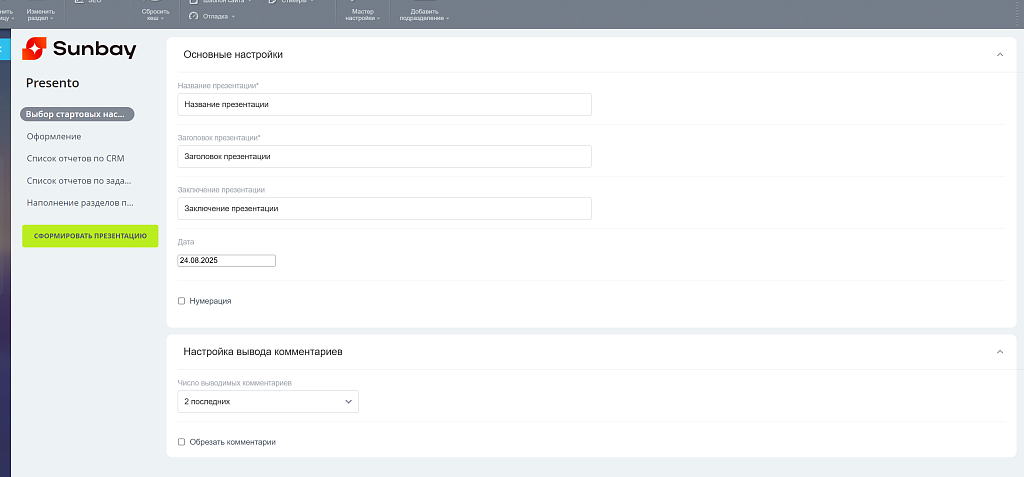The height and width of the screenshot is (477, 1024).
Task: Open the Число выводимых комментариев dropdown
Action: pyautogui.click(x=268, y=401)
